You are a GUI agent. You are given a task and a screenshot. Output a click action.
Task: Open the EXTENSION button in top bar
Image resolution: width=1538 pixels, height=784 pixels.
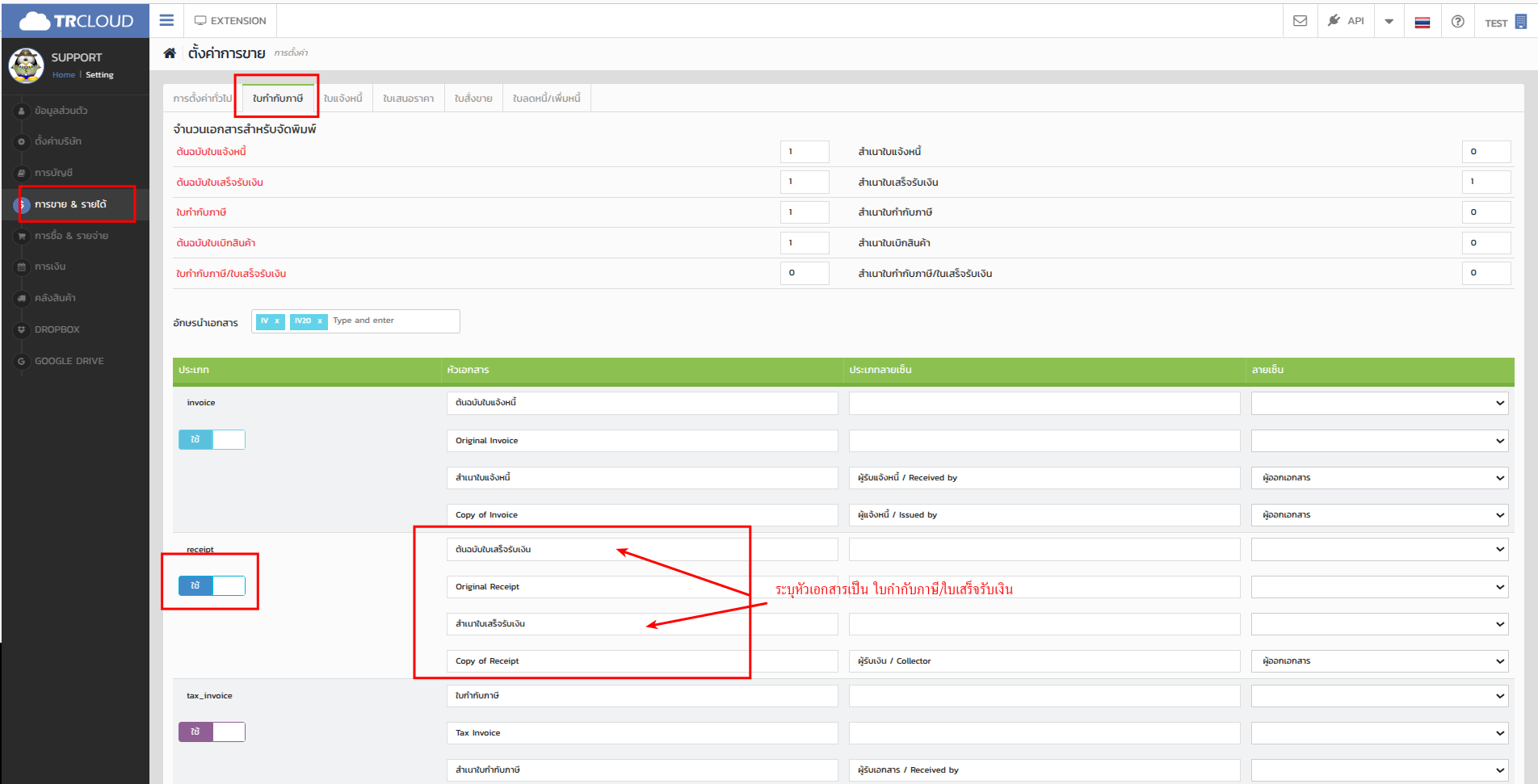(230, 21)
